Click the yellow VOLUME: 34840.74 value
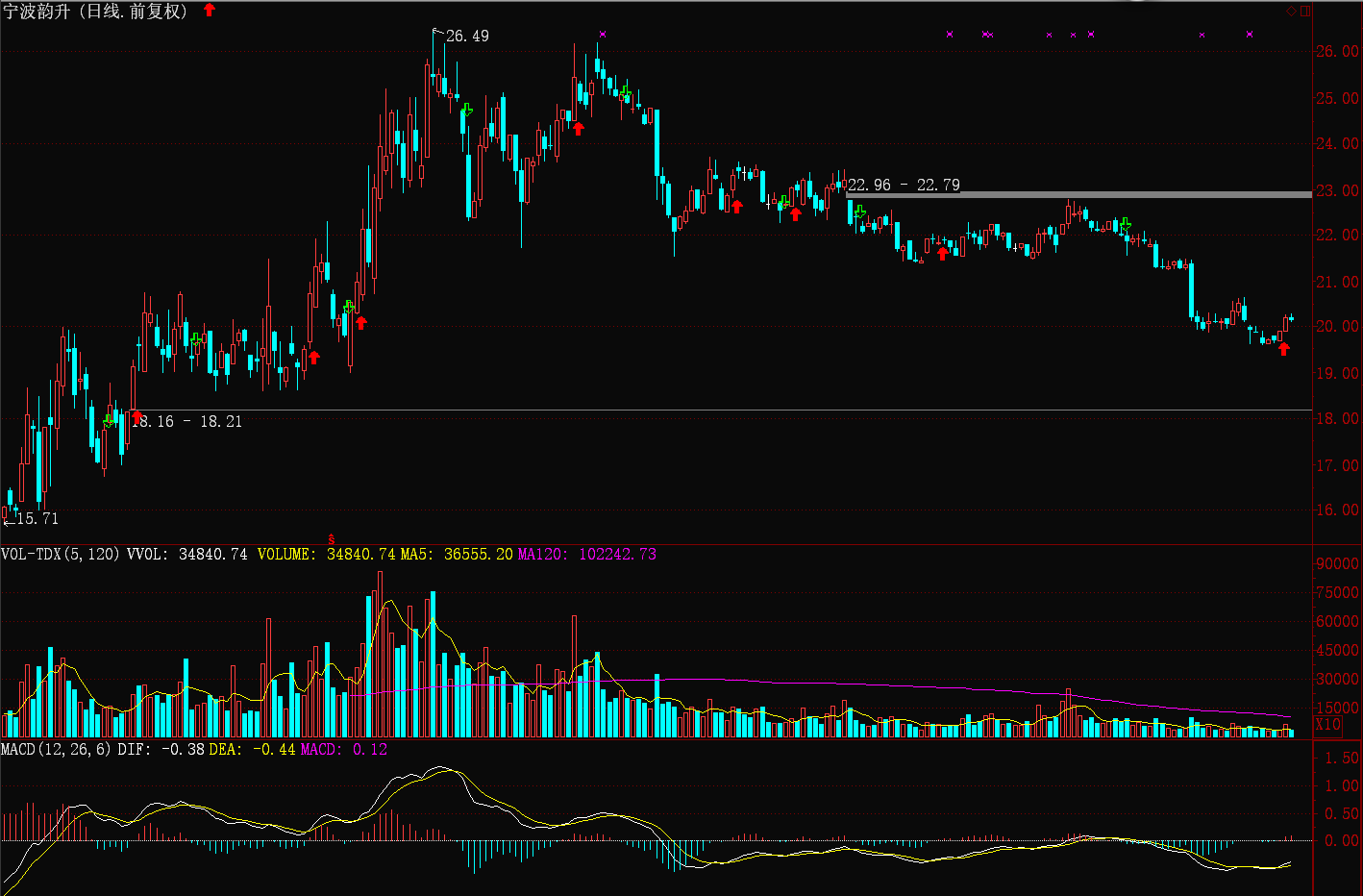Viewport: 1363px width, 896px height. [x=327, y=554]
